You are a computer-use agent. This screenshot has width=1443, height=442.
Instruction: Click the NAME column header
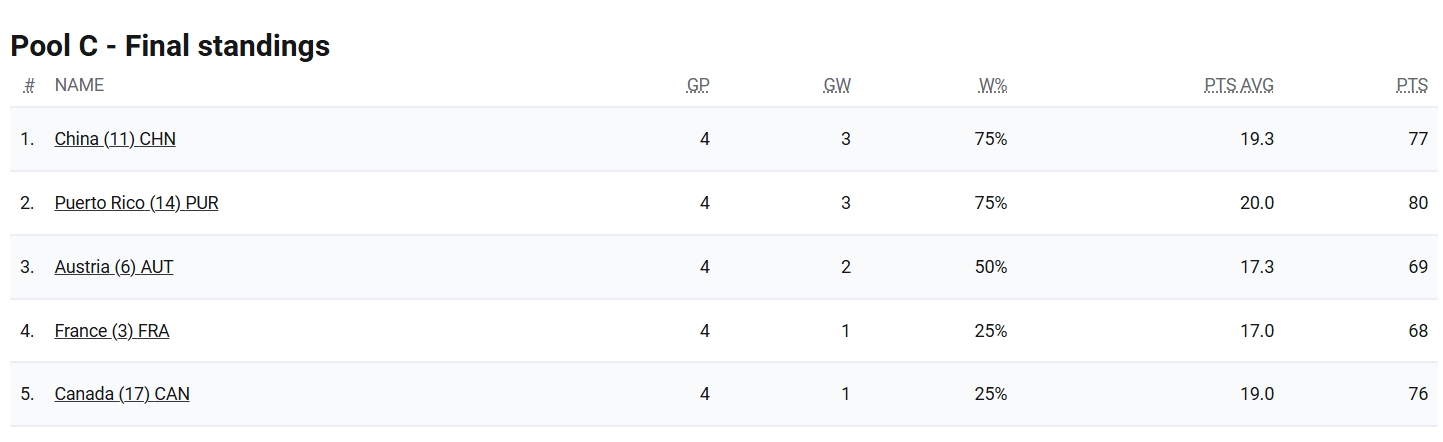tap(79, 86)
